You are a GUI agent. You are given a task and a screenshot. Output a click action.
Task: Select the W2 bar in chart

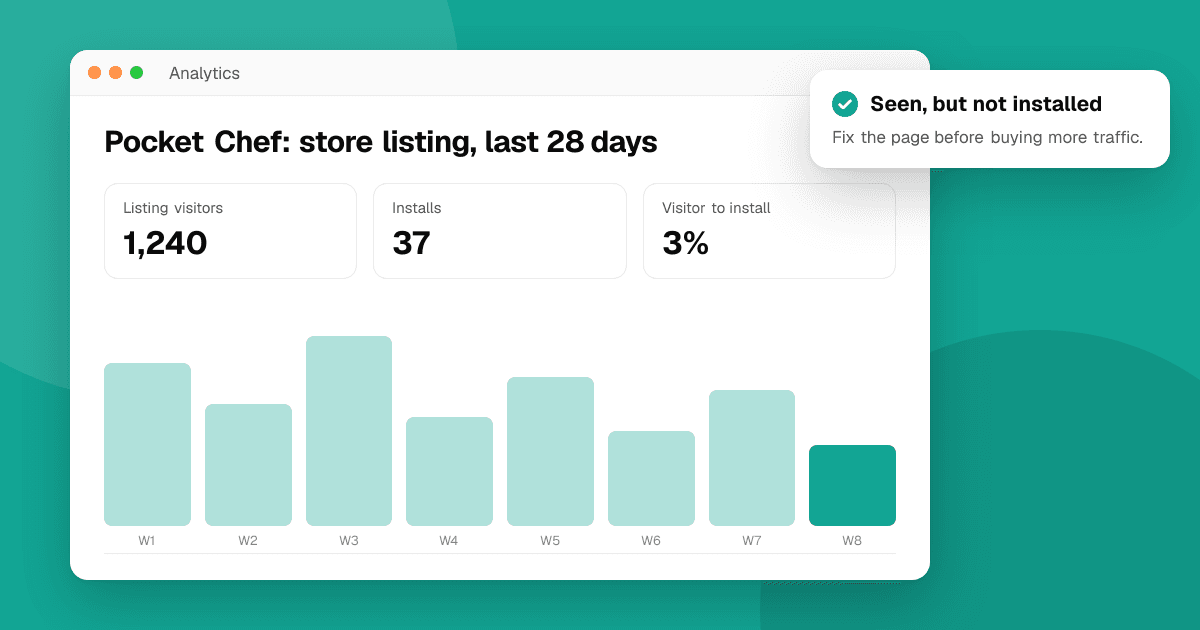pos(248,465)
